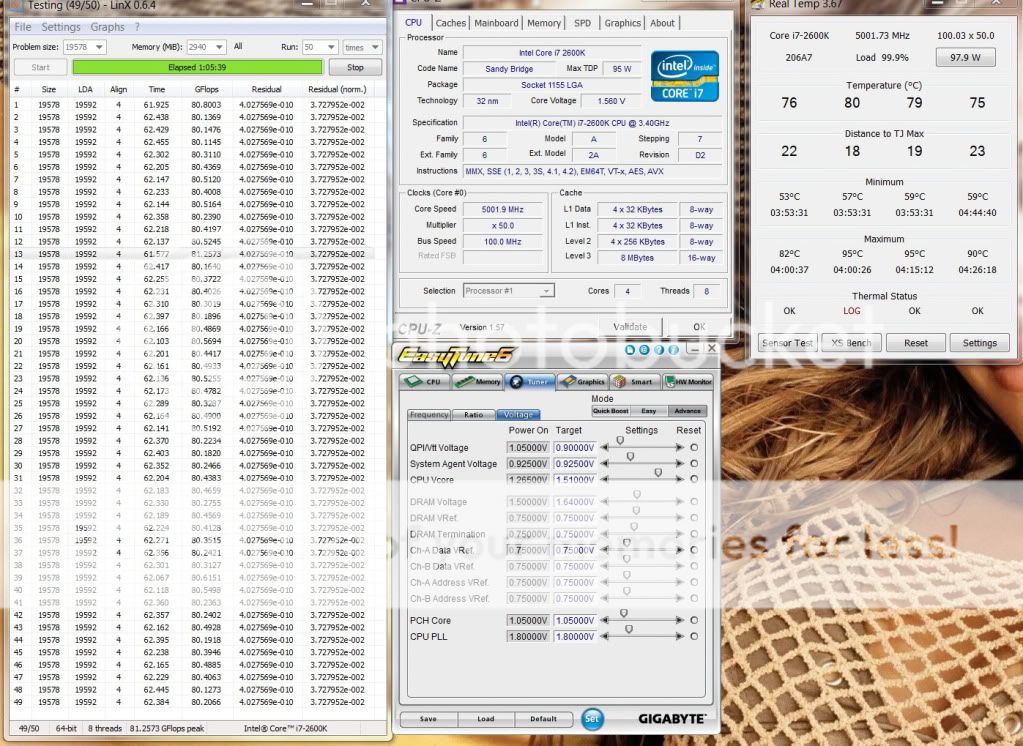This screenshot has width=1023, height=746.
Task: Switch to the SPD tab in CPU-Z
Action: (582, 23)
